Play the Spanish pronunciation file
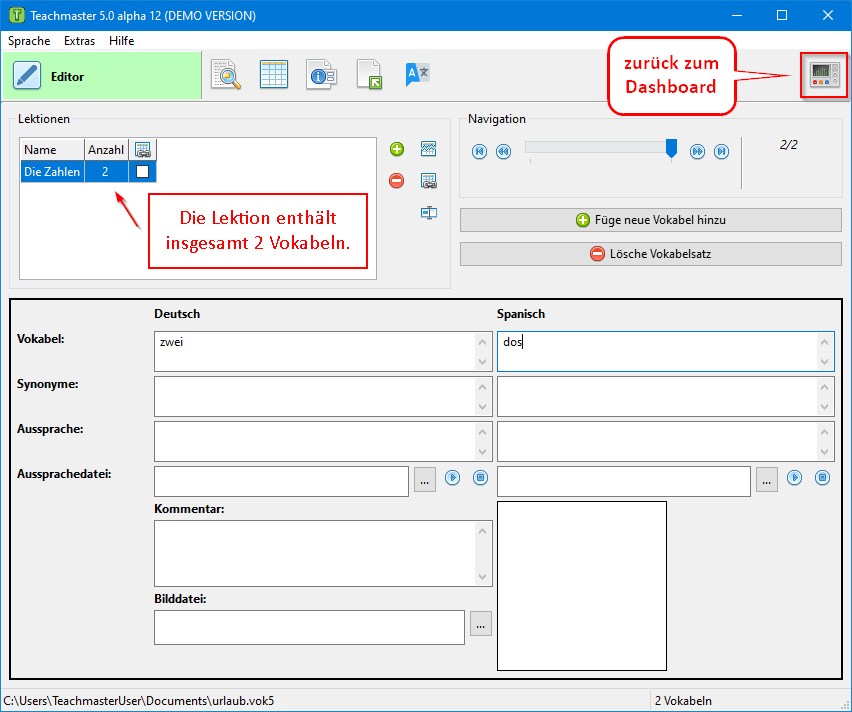The width and height of the screenshot is (852, 712). (794, 478)
